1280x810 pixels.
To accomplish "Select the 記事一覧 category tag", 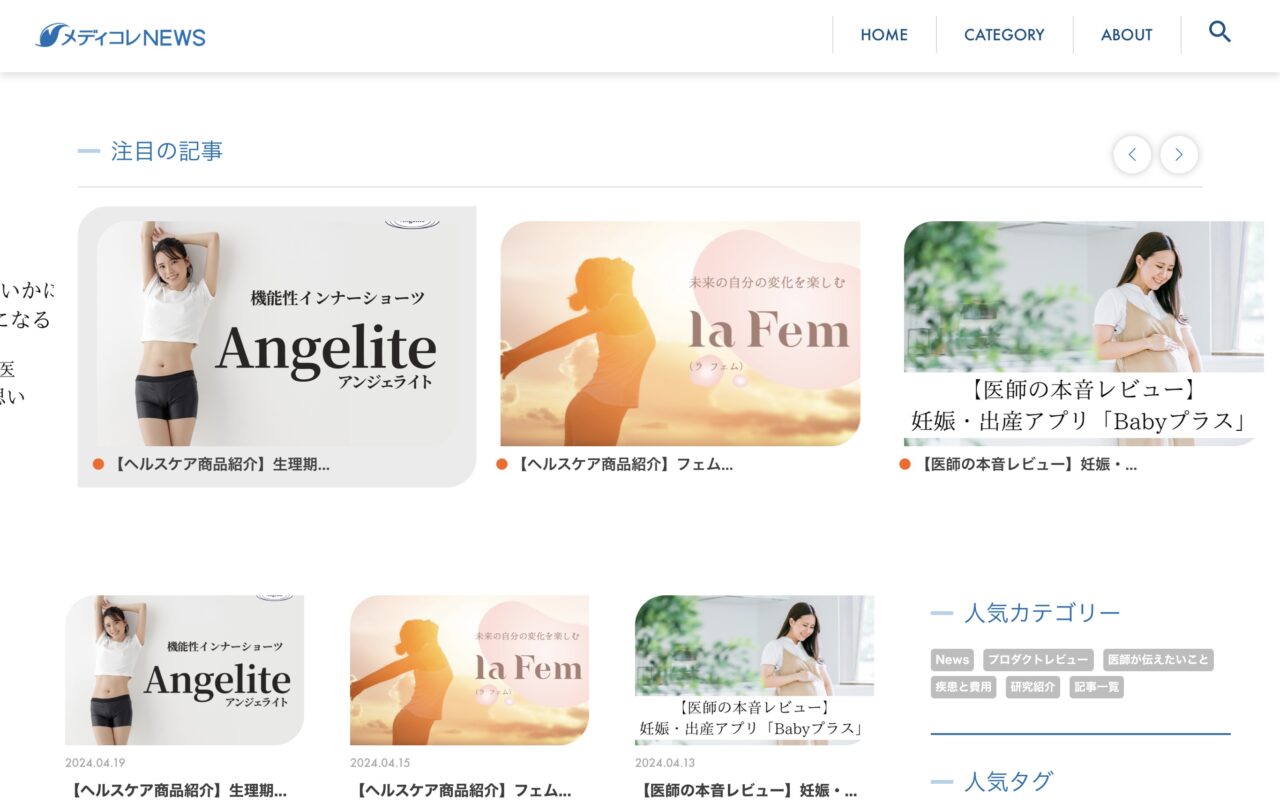I will pyautogui.click(x=1097, y=687).
